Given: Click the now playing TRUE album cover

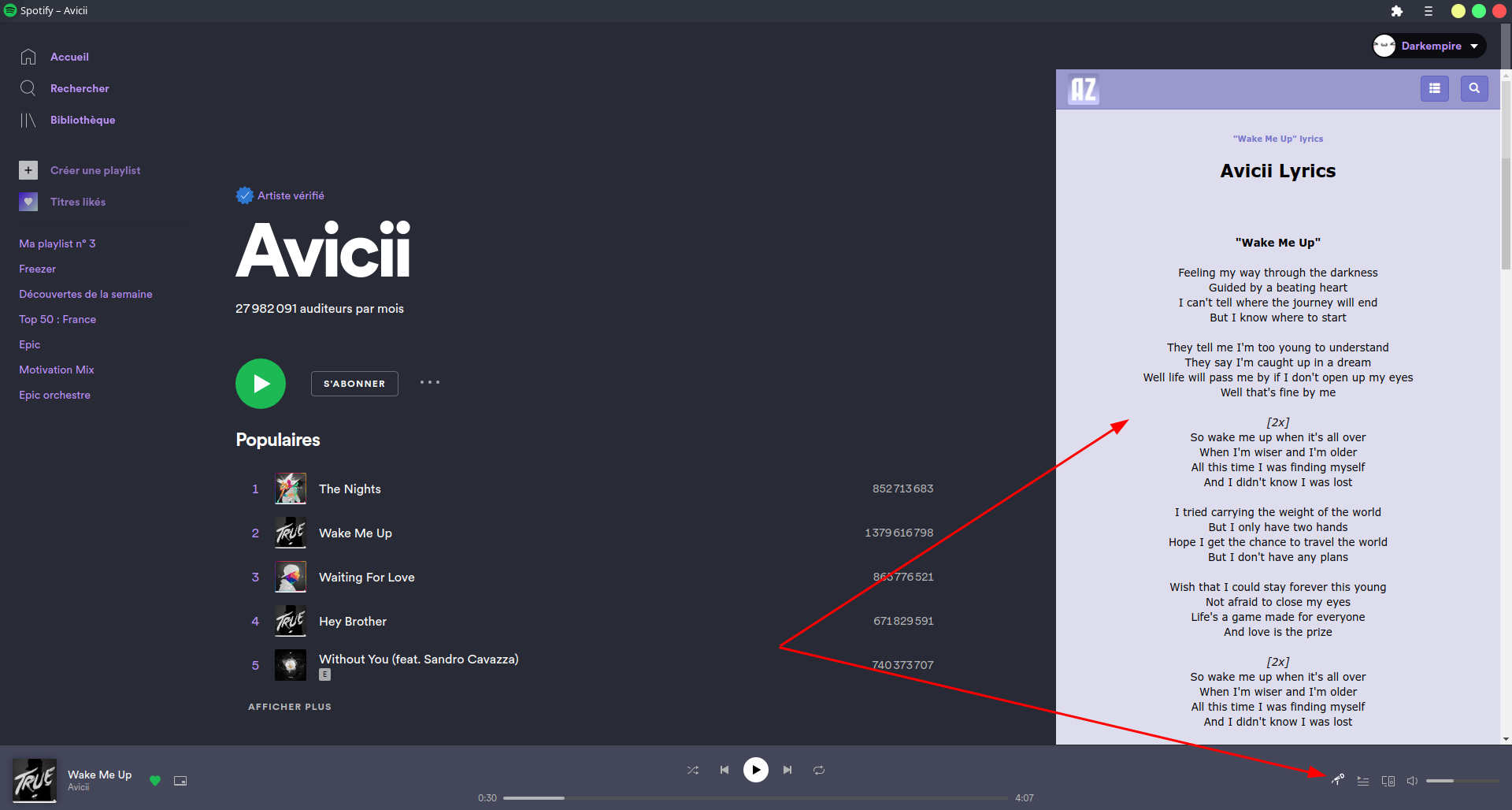Looking at the screenshot, I should point(35,781).
